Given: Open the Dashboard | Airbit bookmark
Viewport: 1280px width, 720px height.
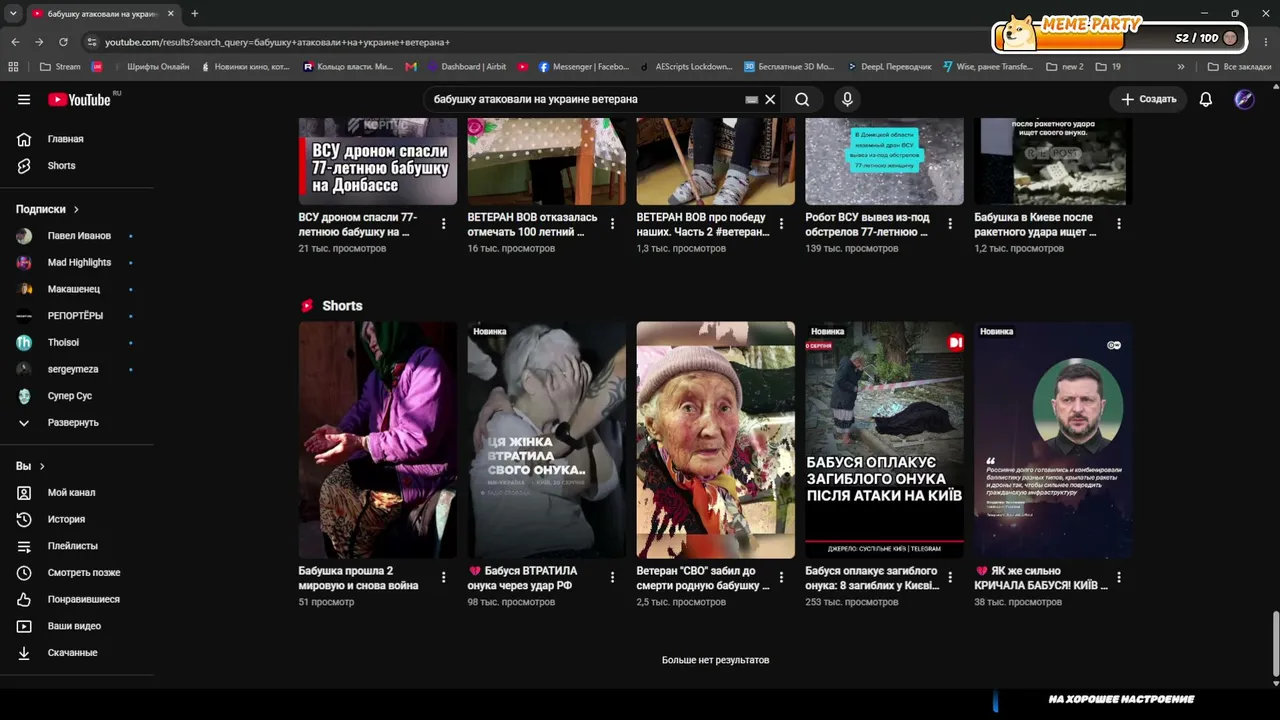Looking at the screenshot, I should click(466, 67).
